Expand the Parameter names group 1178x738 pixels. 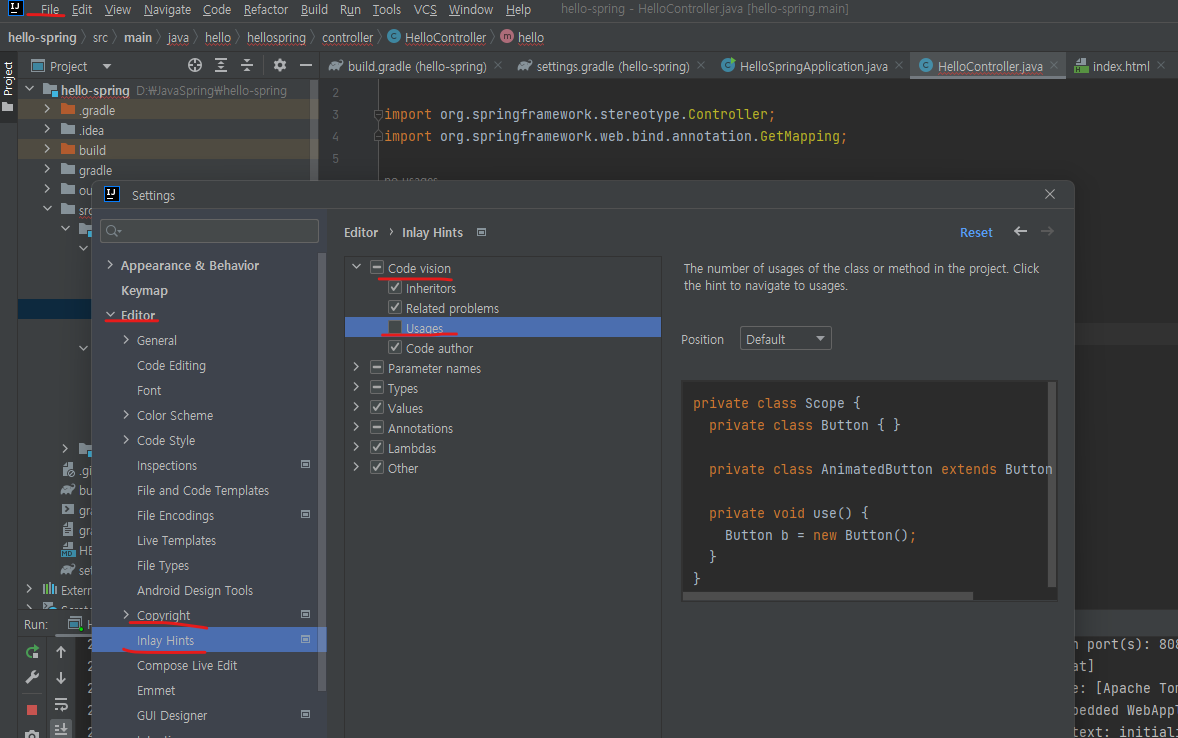357,367
